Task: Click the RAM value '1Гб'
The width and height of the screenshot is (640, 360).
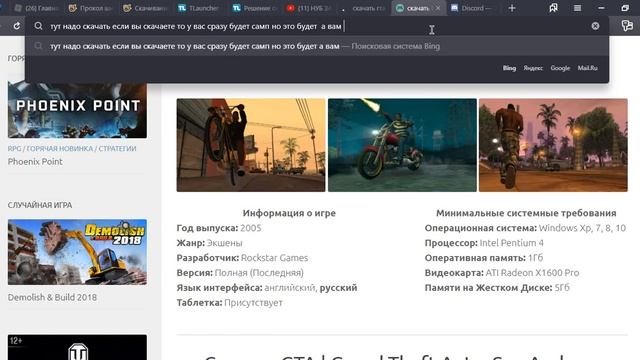Action: coord(536,258)
